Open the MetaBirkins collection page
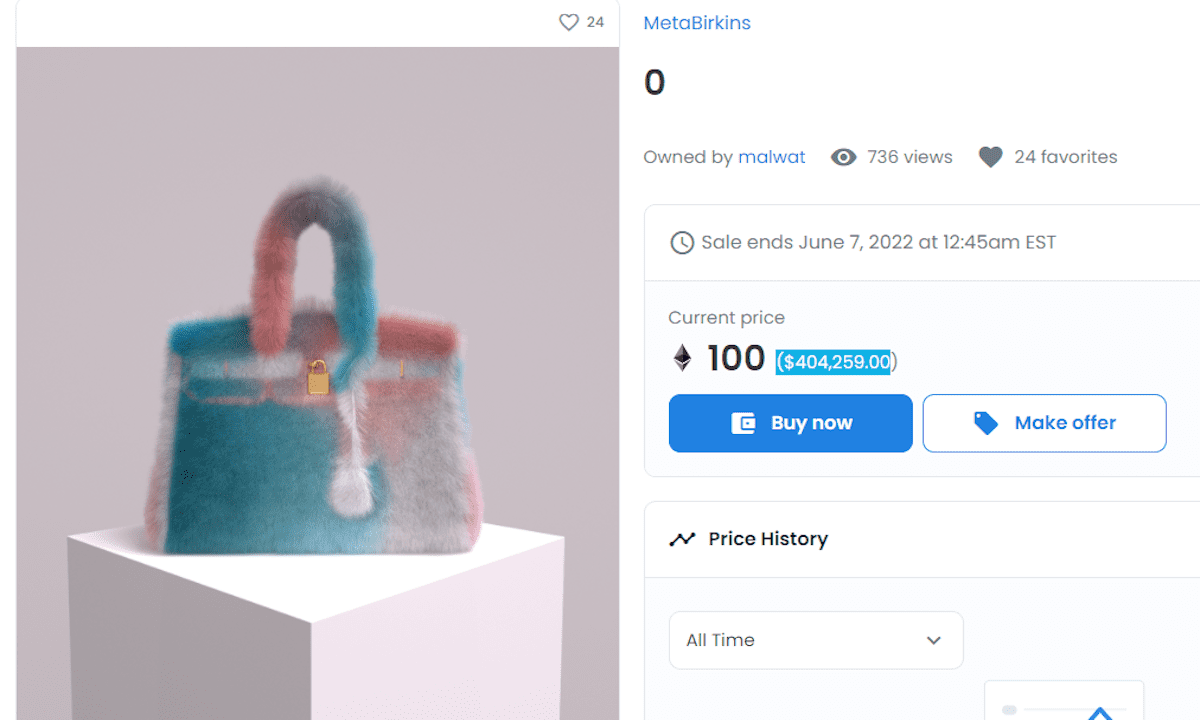 697,22
